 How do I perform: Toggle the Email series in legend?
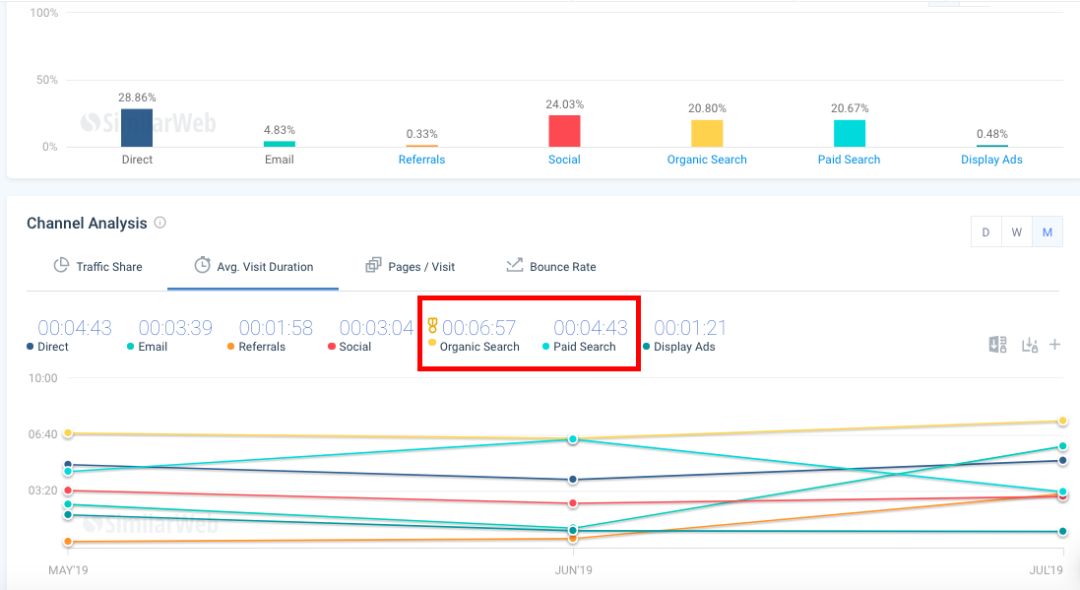(147, 347)
